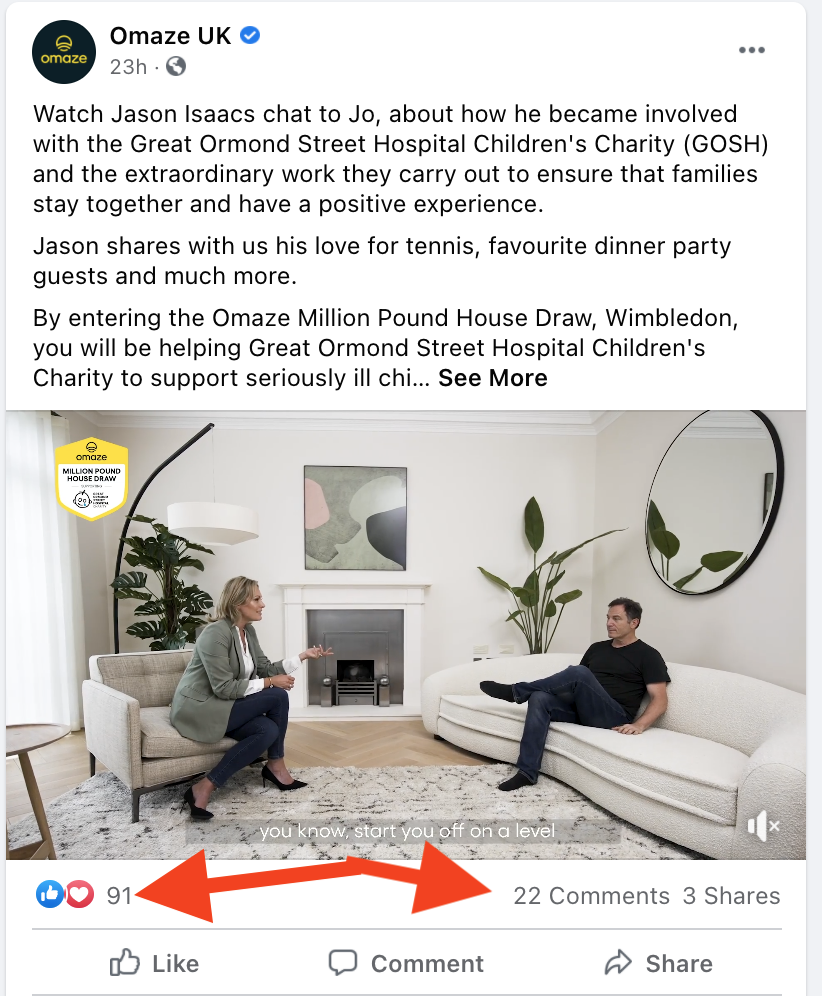Click the Comment button
The width and height of the screenshot is (822, 996).
tap(406, 963)
